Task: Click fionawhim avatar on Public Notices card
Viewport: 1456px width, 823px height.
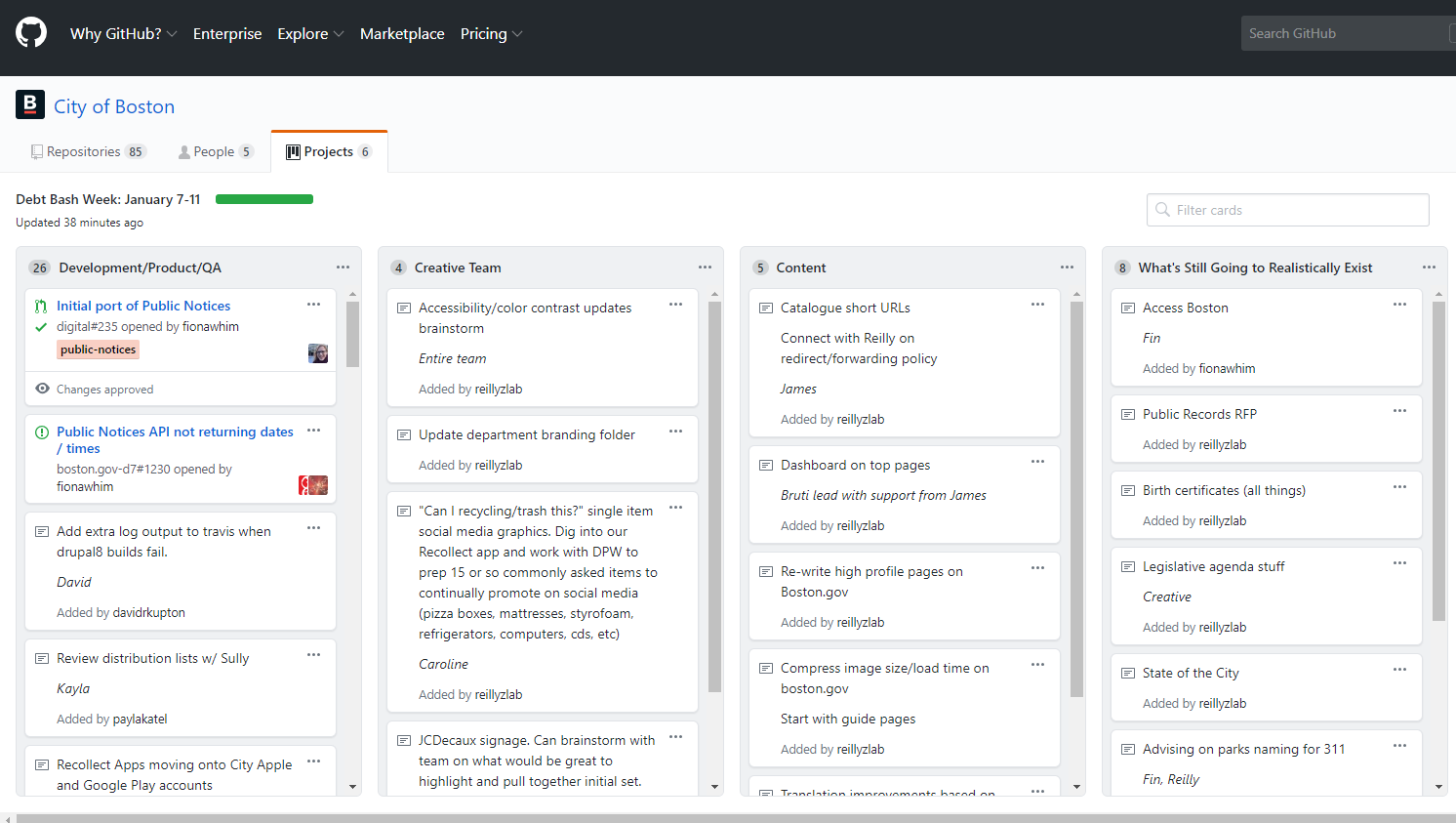Action: click(318, 353)
